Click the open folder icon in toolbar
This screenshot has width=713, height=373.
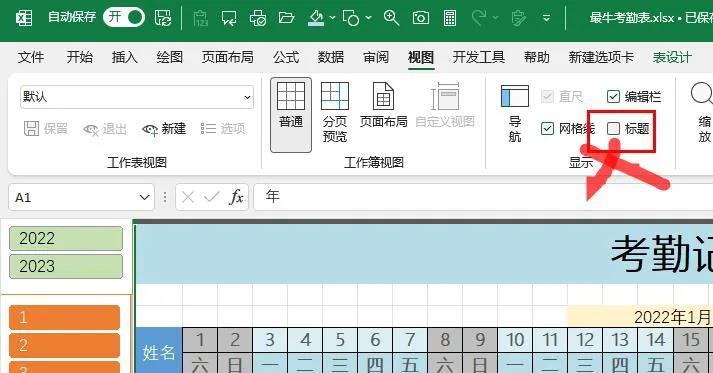[x=286, y=18]
